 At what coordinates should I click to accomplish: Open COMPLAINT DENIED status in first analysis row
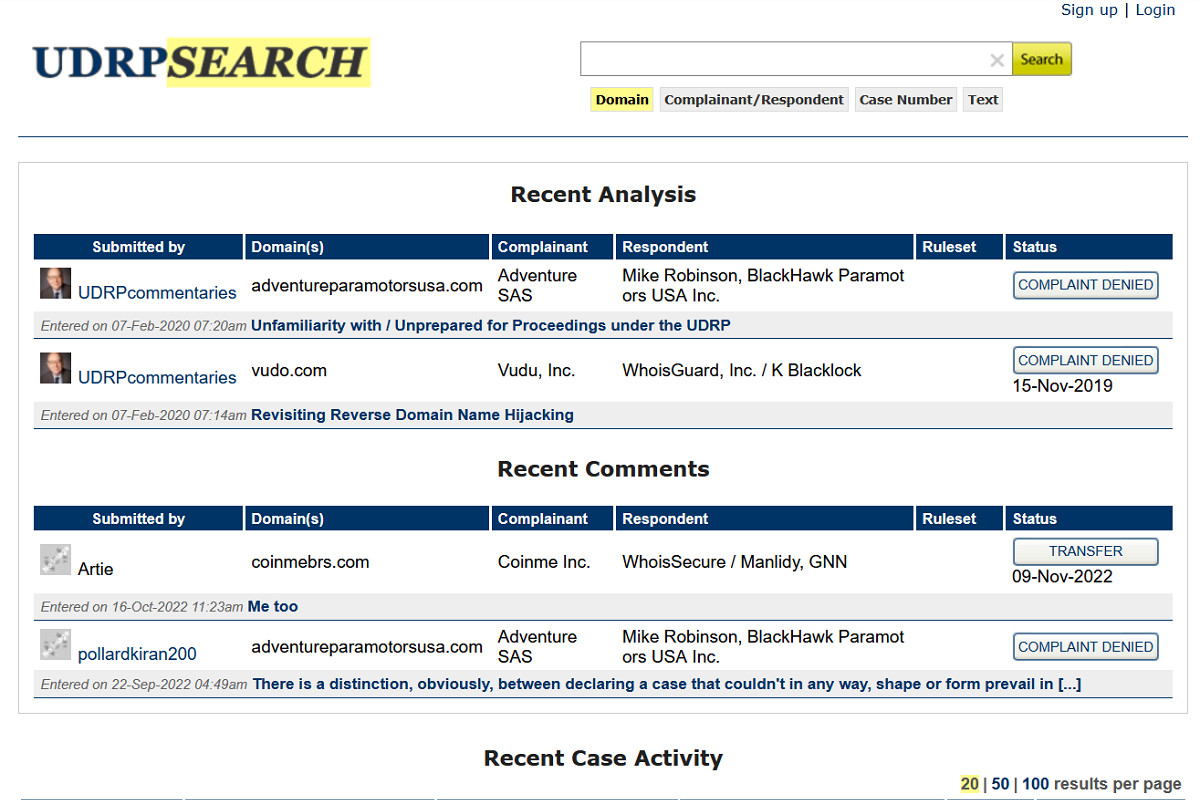(1086, 285)
